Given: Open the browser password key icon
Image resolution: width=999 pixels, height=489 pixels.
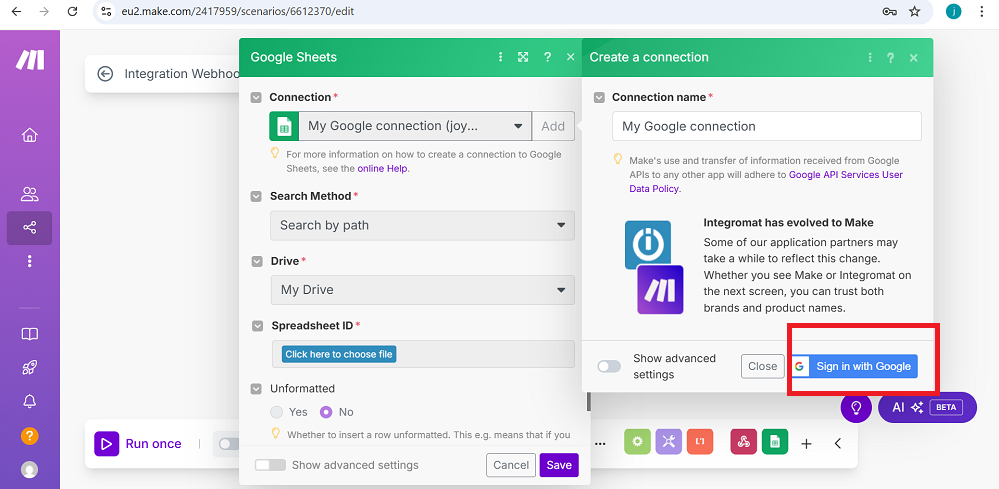Looking at the screenshot, I should click(x=889, y=11).
